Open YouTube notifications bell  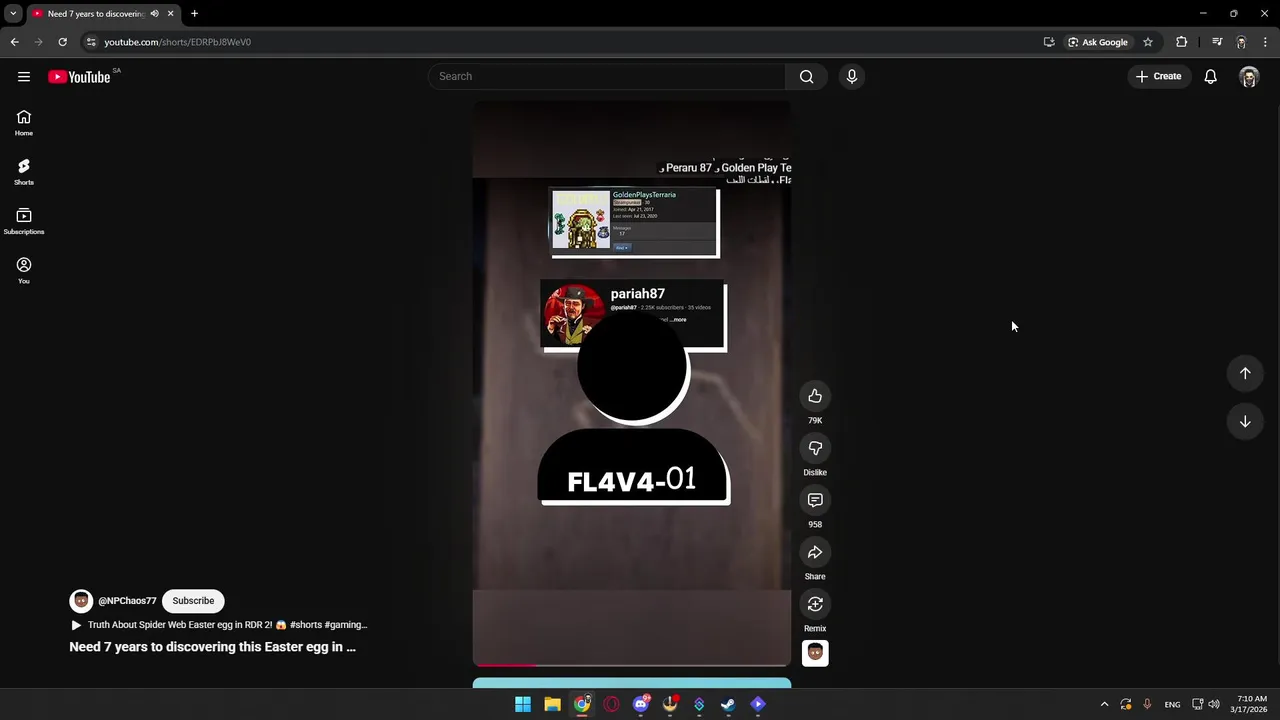click(1211, 77)
